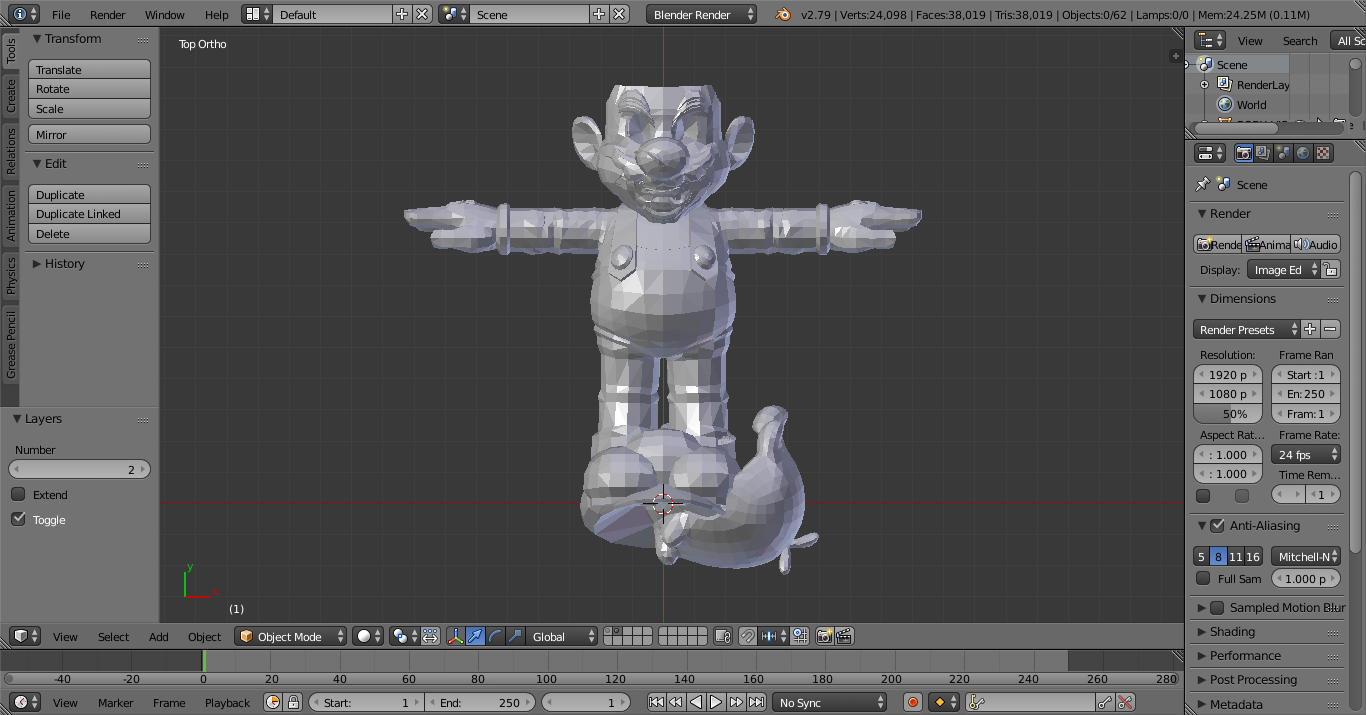Expand the Performance panel
1366x715 pixels.
tap(1245, 656)
